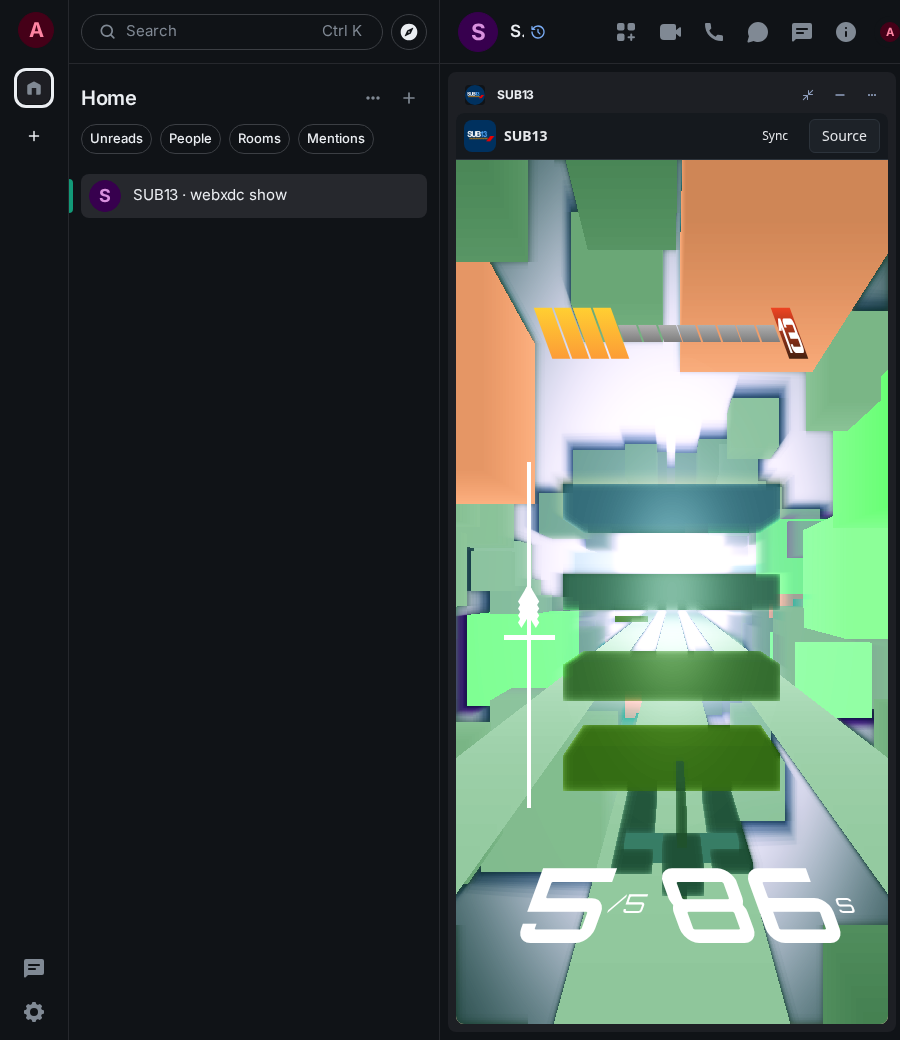The height and width of the screenshot is (1040, 900).
Task: Open the settings gear icon
Action: tap(34, 1011)
